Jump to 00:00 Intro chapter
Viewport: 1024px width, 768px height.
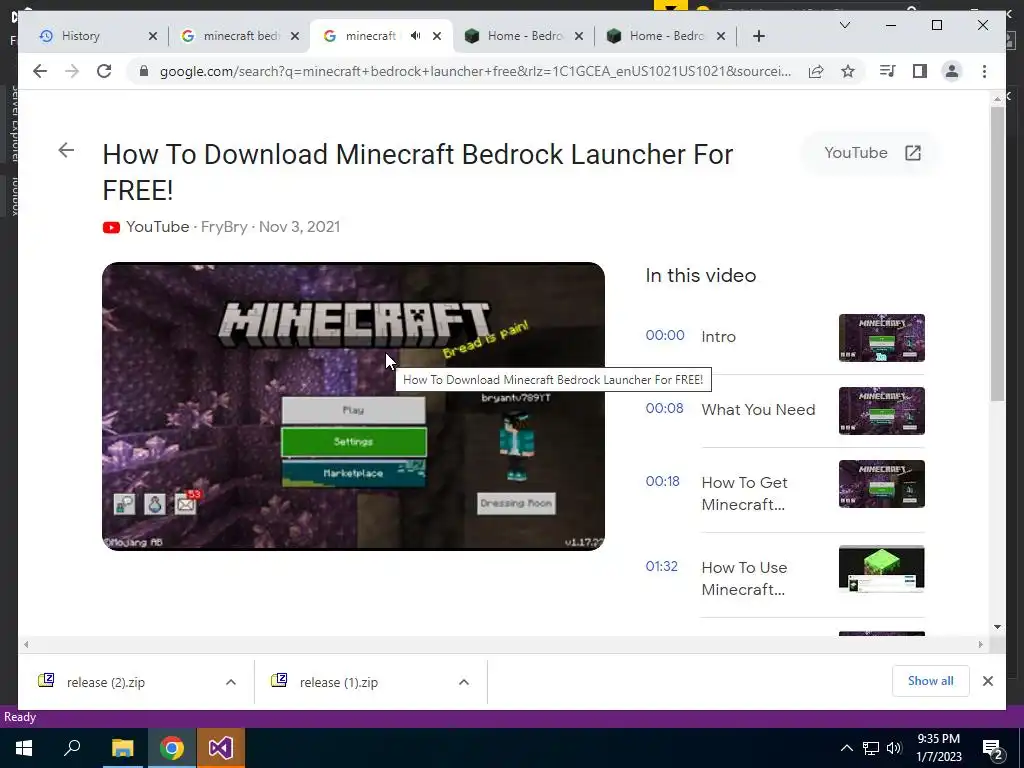coord(665,335)
